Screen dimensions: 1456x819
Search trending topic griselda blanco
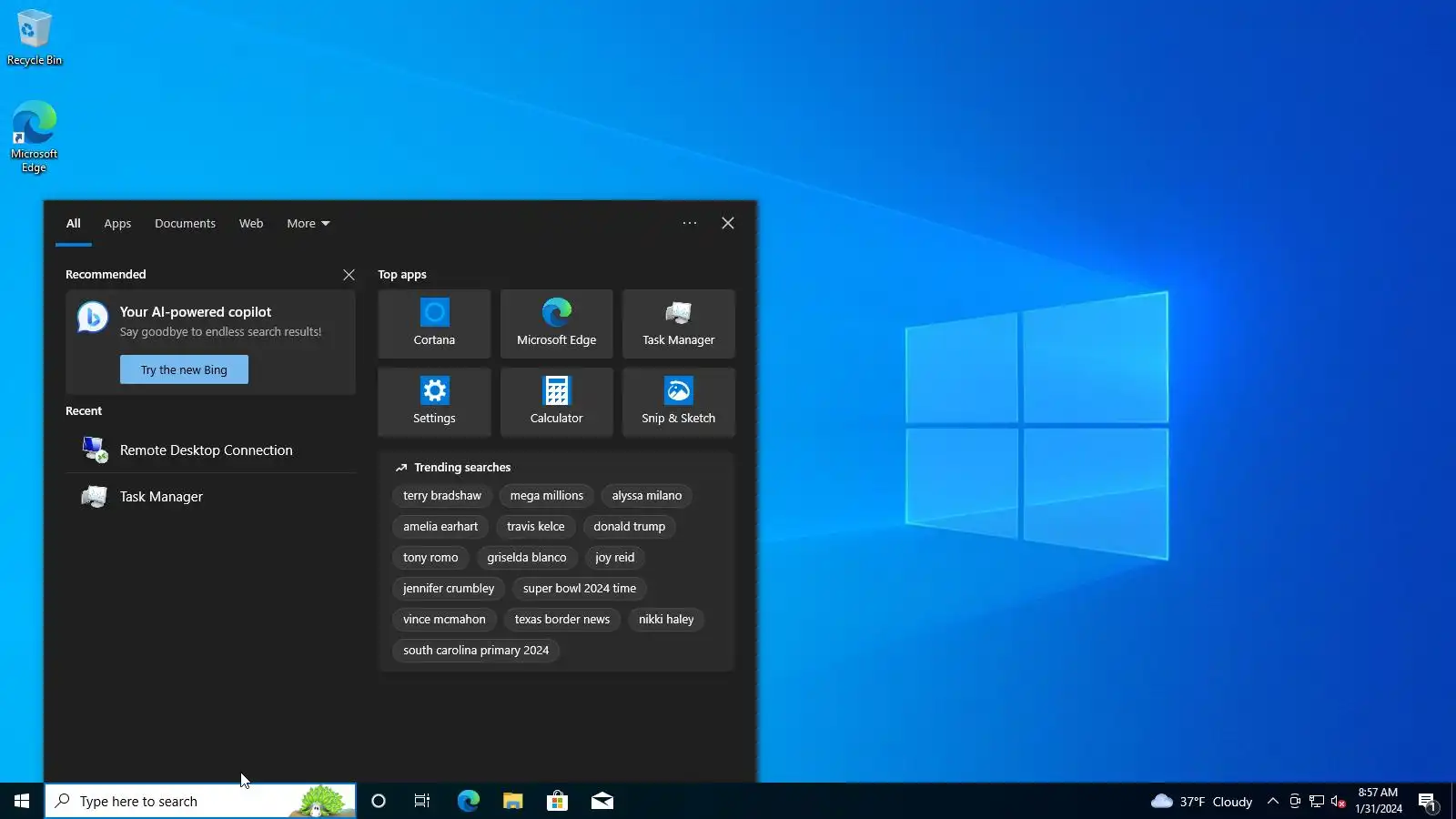[x=527, y=558]
